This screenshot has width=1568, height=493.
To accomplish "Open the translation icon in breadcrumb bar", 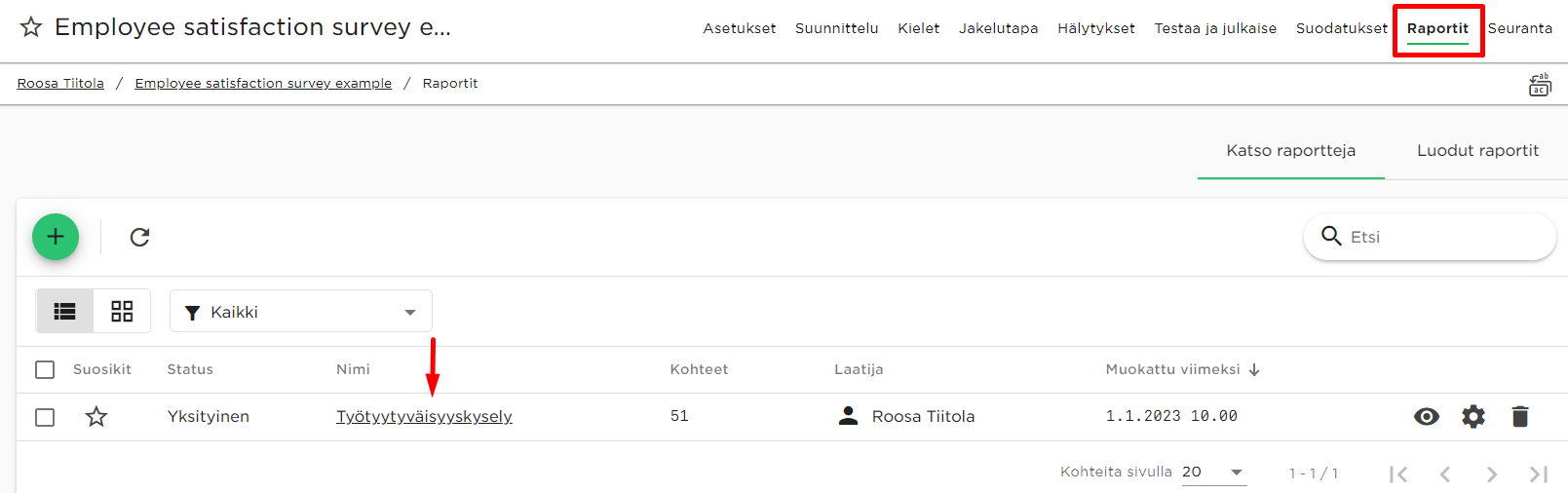I will [1540, 85].
